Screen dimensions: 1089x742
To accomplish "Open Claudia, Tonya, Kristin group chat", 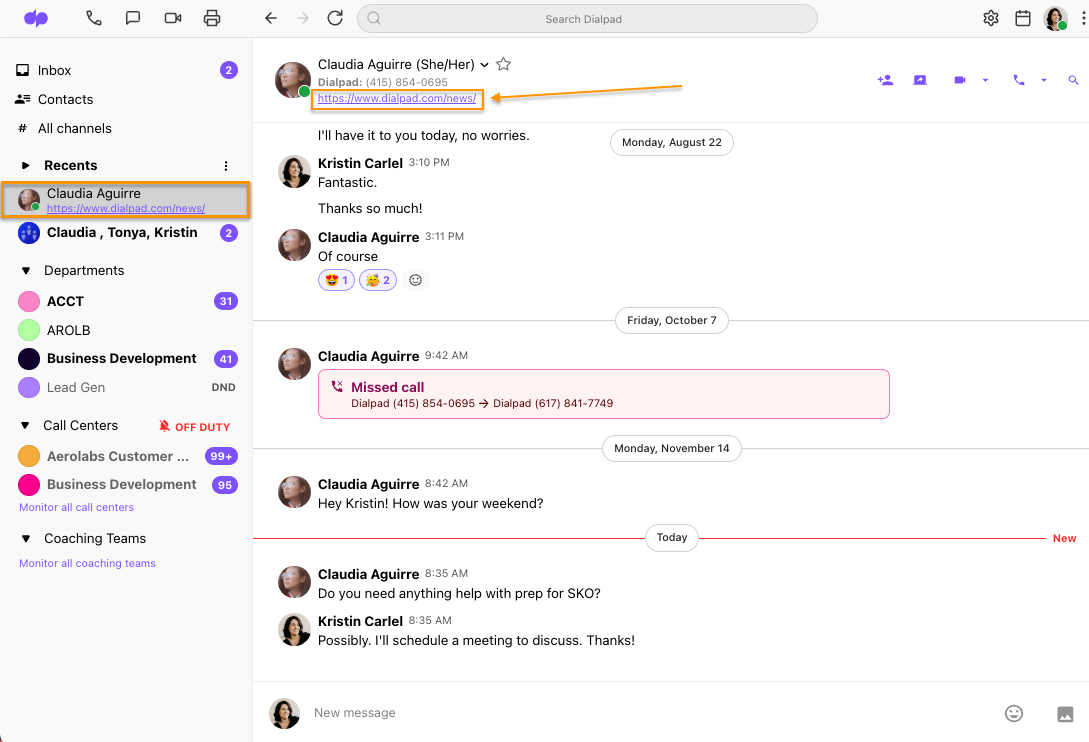I will [126, 233].
